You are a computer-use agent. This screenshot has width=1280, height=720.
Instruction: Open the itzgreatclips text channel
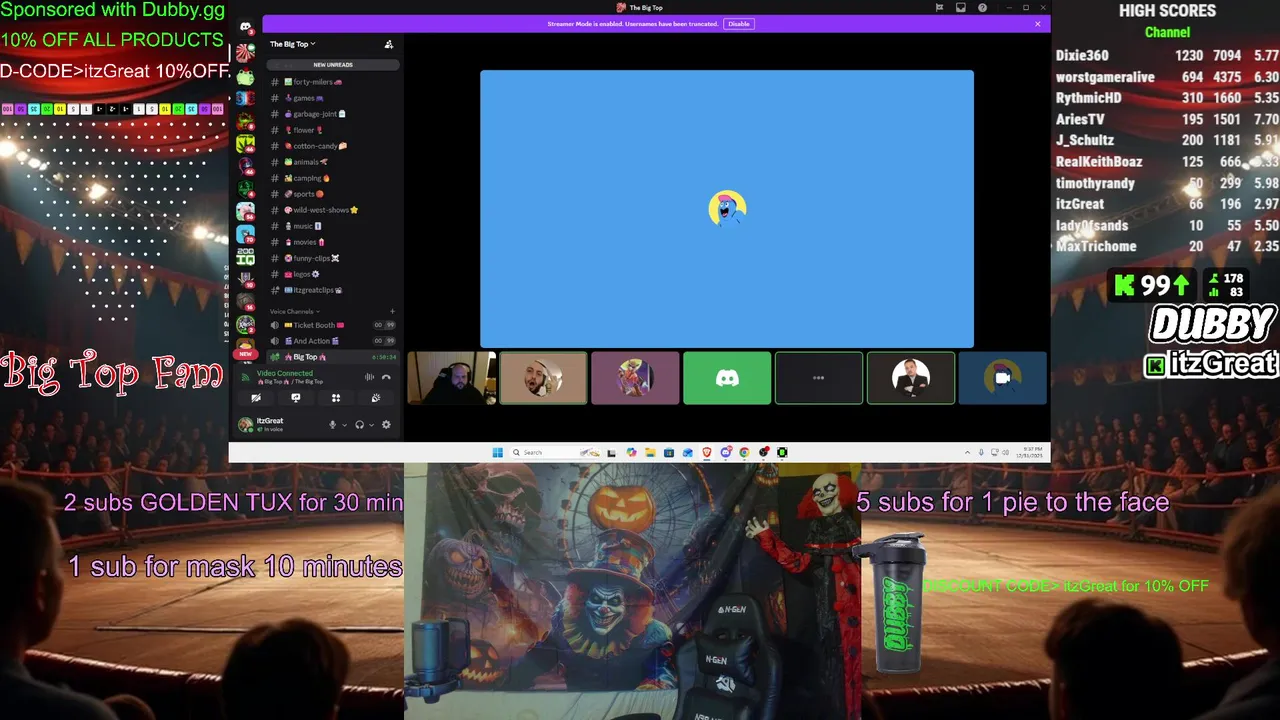tap(333, 290)
